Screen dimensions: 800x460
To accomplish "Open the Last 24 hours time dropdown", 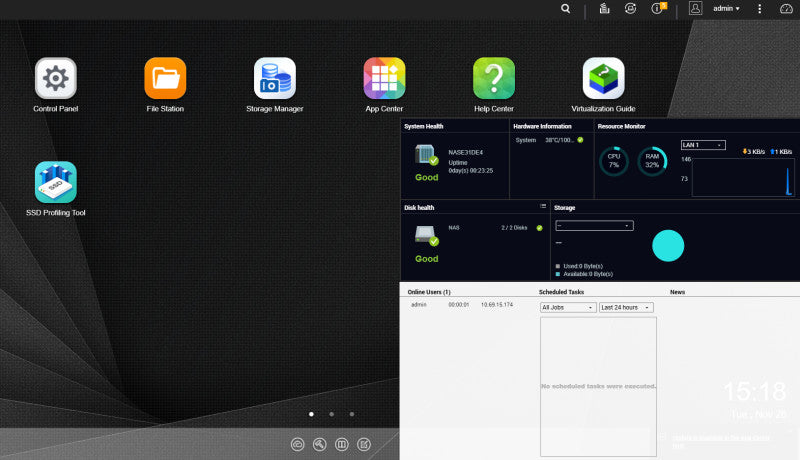I will tap(626, 308).
